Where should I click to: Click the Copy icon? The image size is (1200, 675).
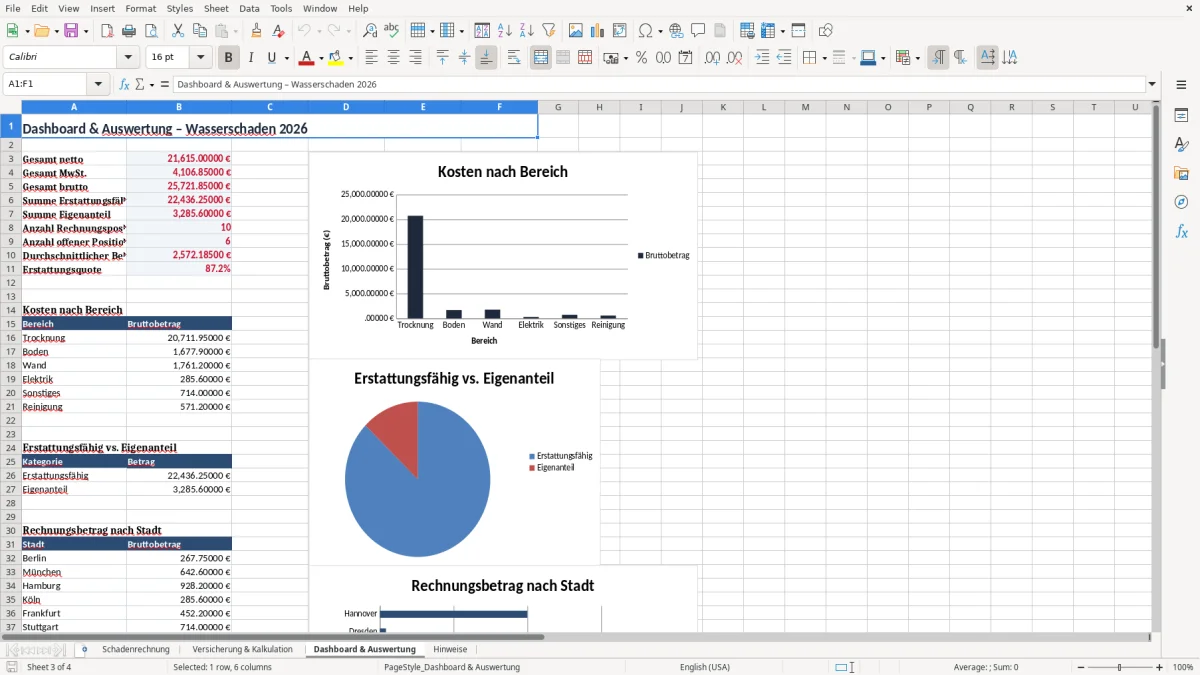click(x=200, y=31)
